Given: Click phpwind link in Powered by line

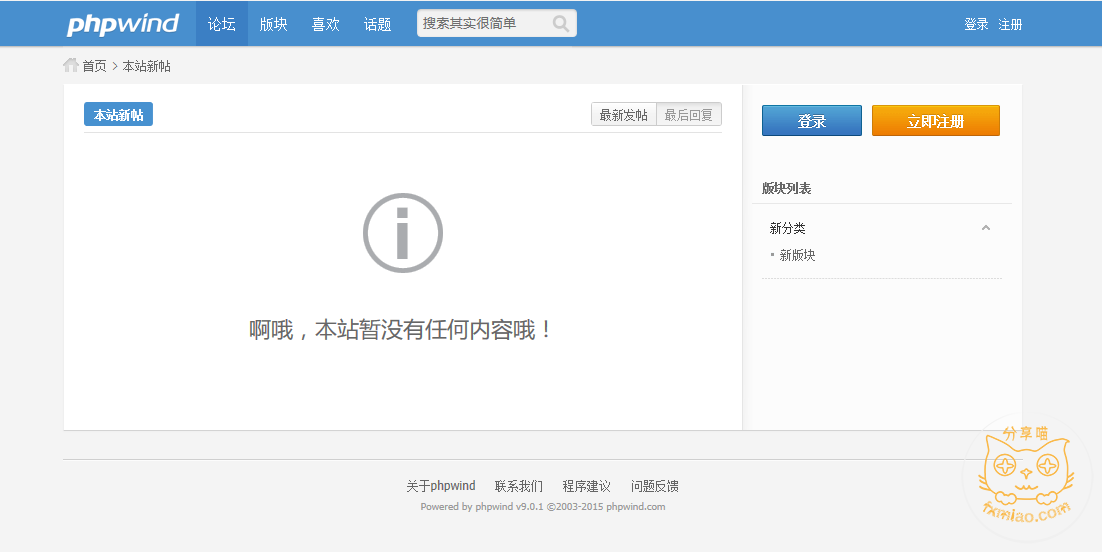Looking at the screenshot, I should pos(494,506).
